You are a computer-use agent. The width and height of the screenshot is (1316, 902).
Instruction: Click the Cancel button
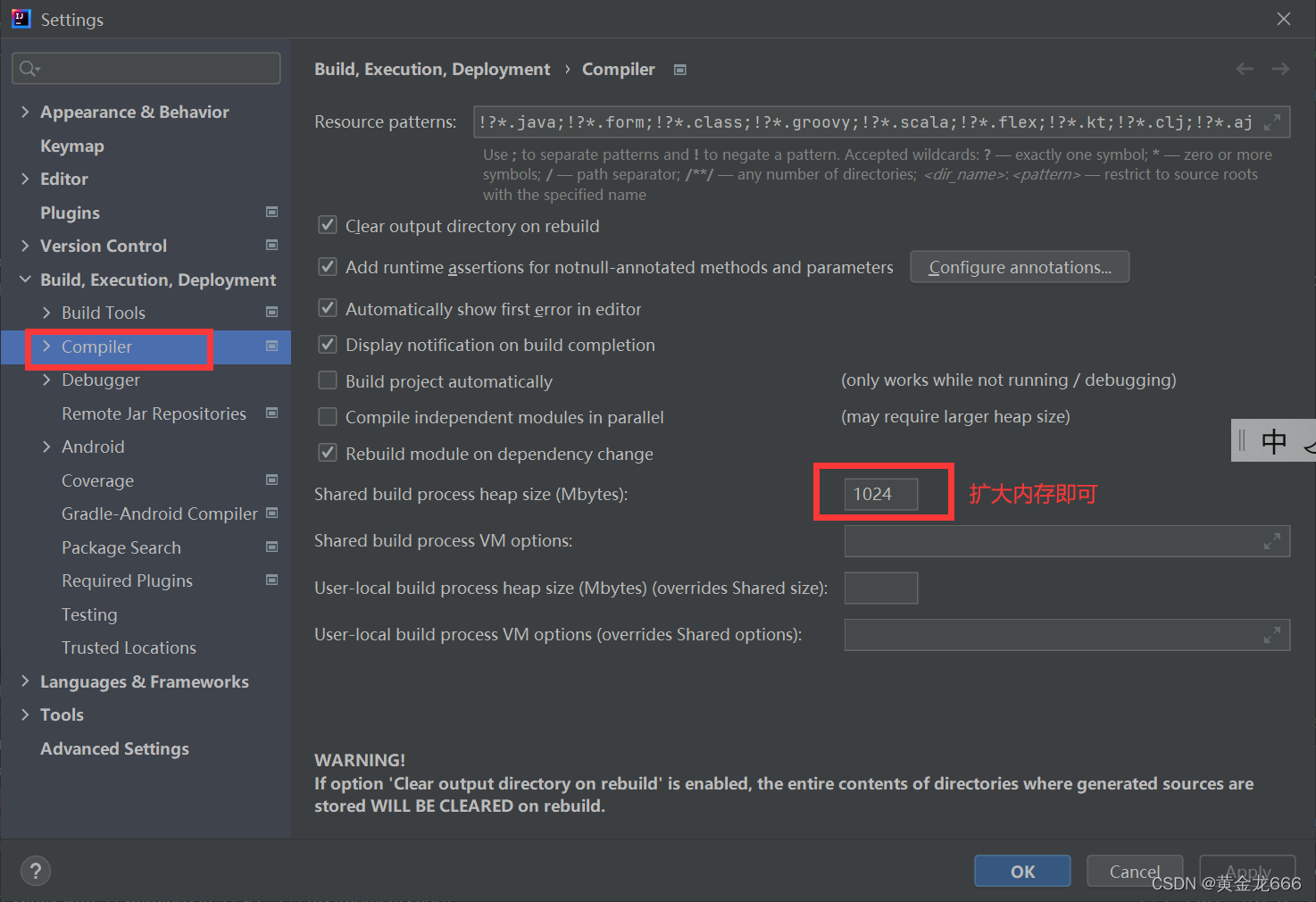pos(1135,872)
